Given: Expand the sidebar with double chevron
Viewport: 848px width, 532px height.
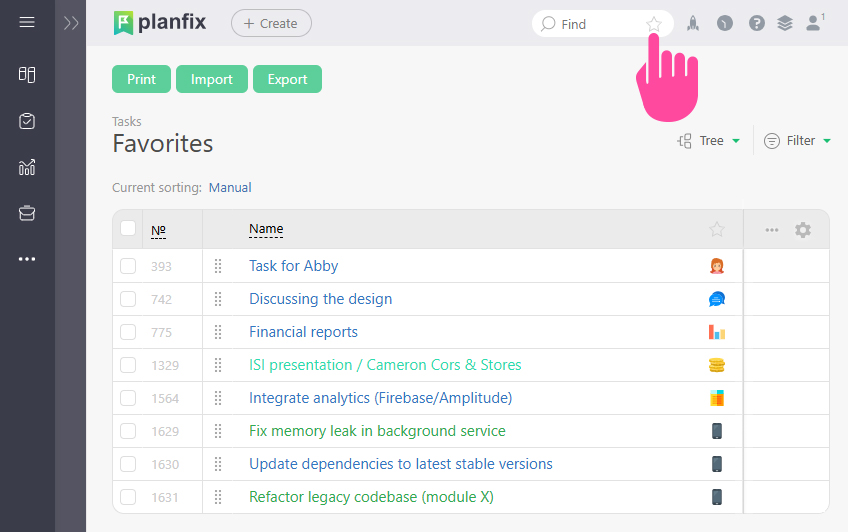Looking at the screenshot, I should tap(71, 23).
